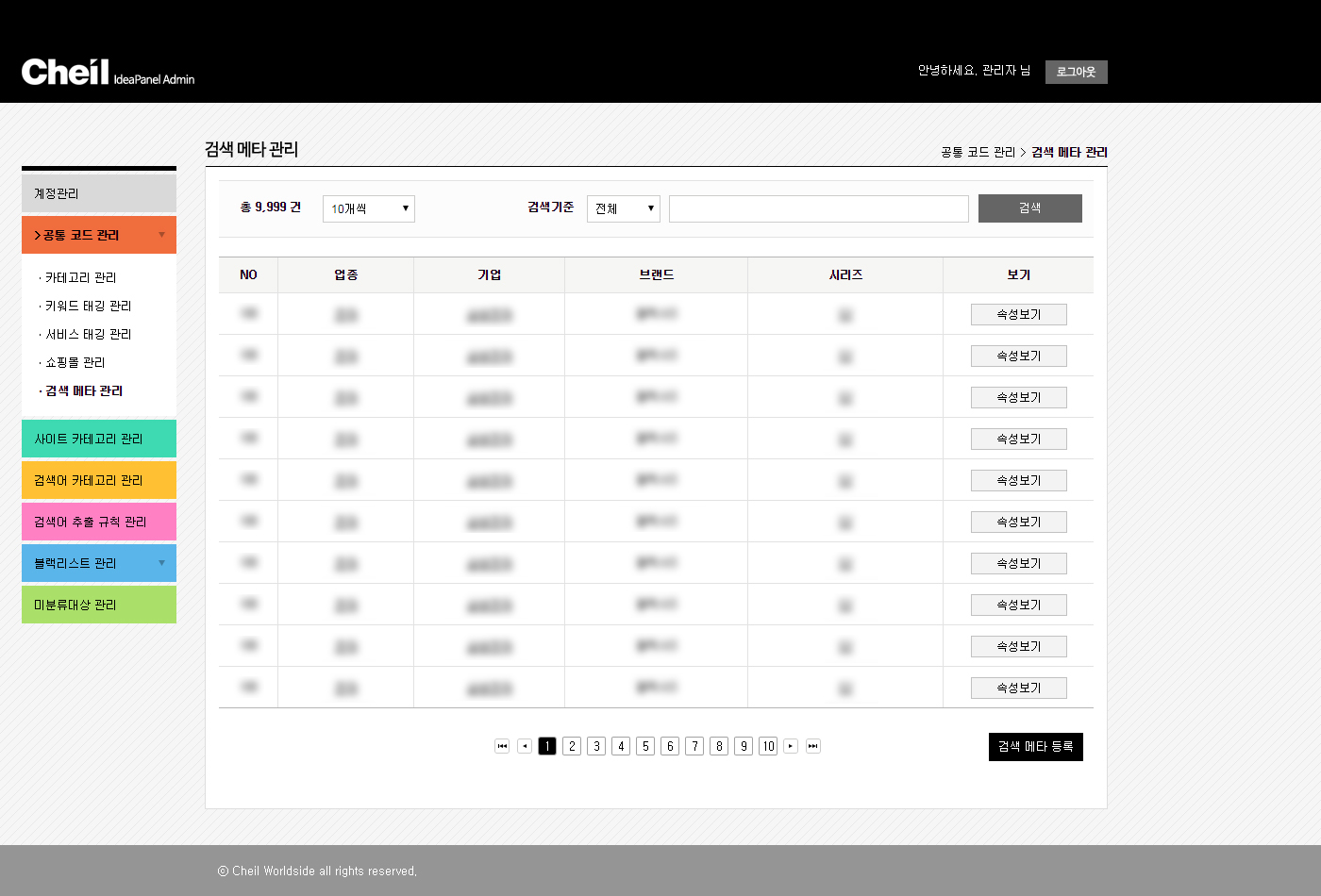Viewport: 1321px width, 896px height.
Task: Select 사이트 카테고리 관리 in sidebar
Action: 98,439
